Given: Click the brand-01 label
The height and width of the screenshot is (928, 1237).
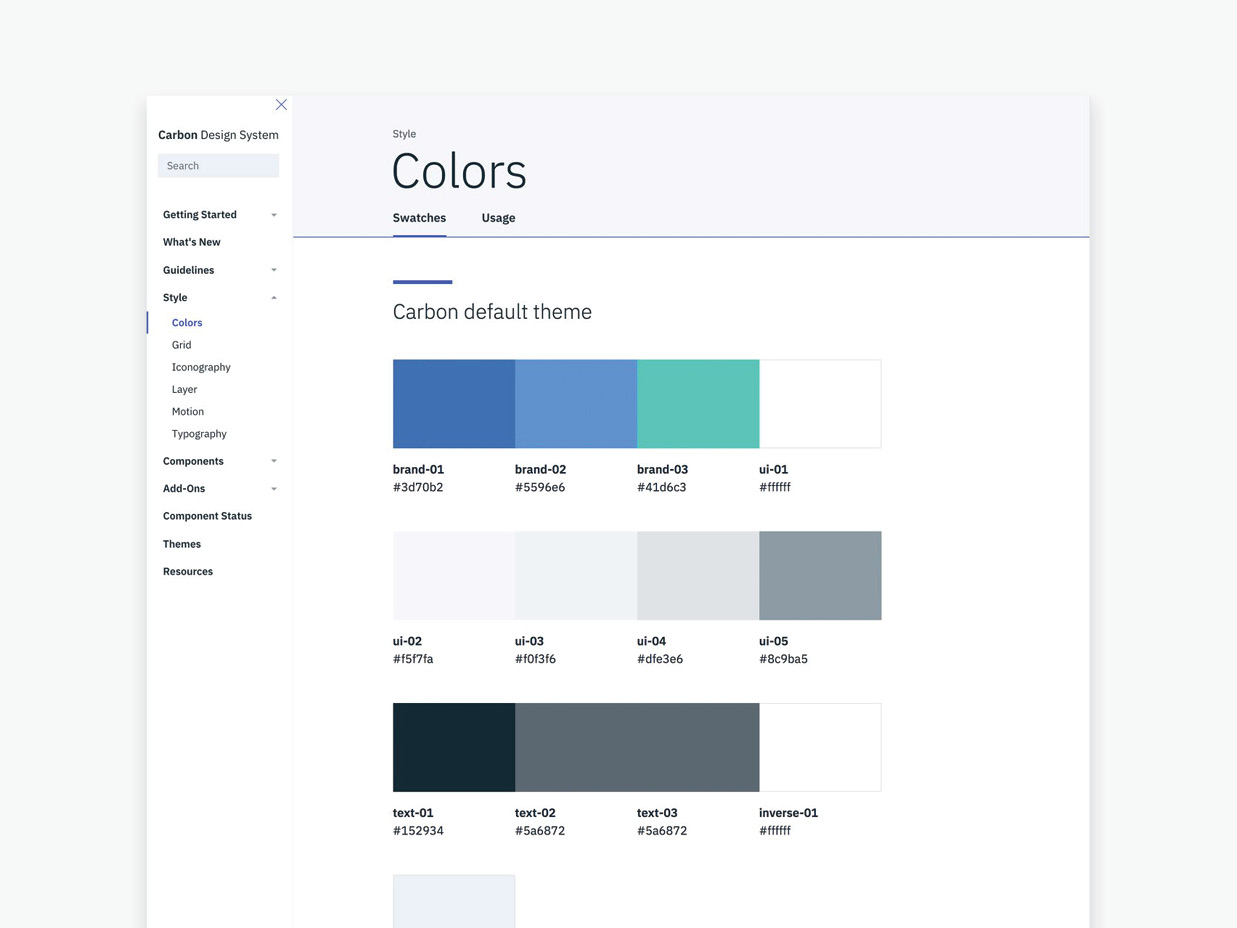Looking at the screenshot, I should [x=418, y=470].
